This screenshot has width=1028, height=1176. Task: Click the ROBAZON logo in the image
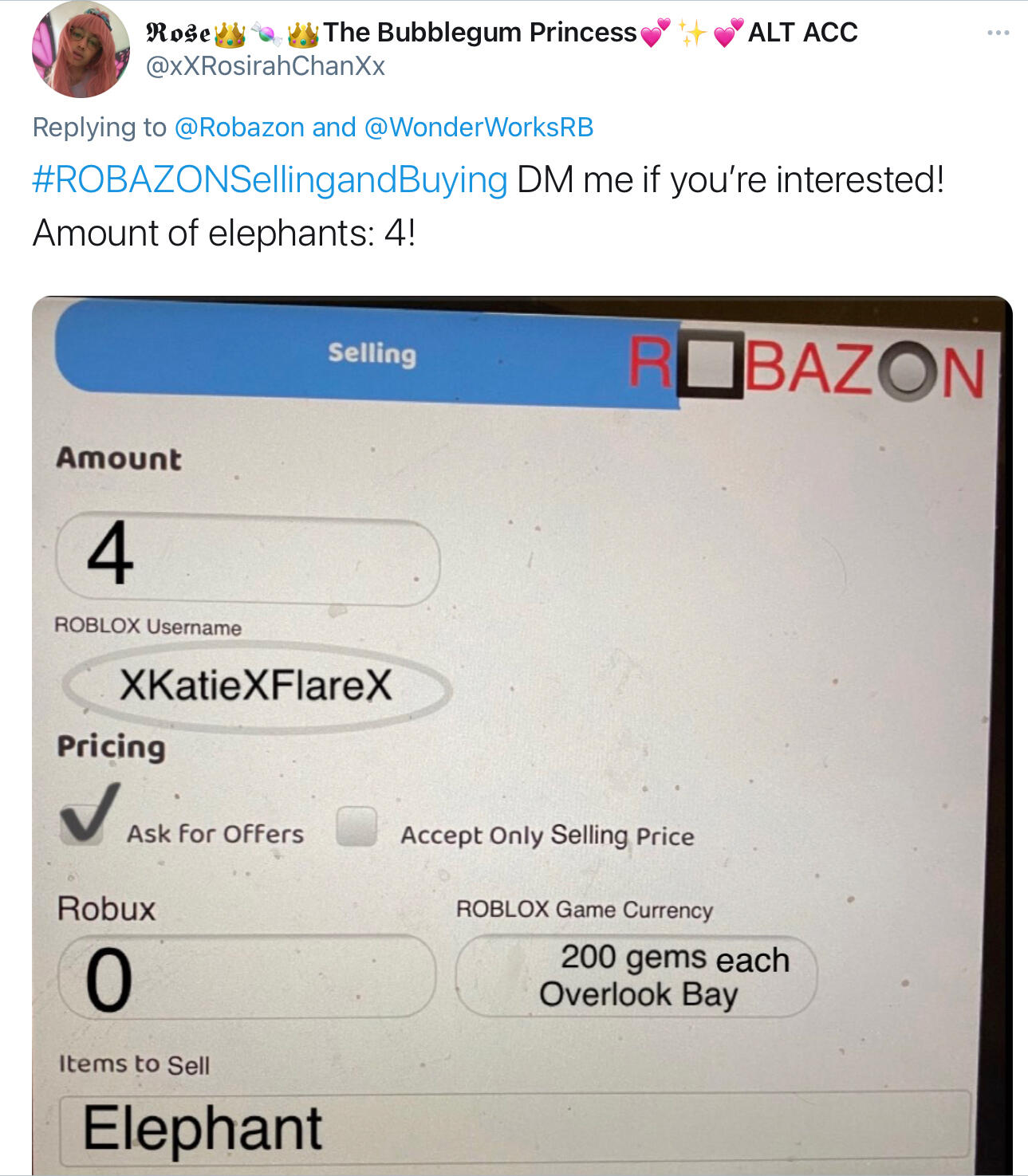[806, 367]
